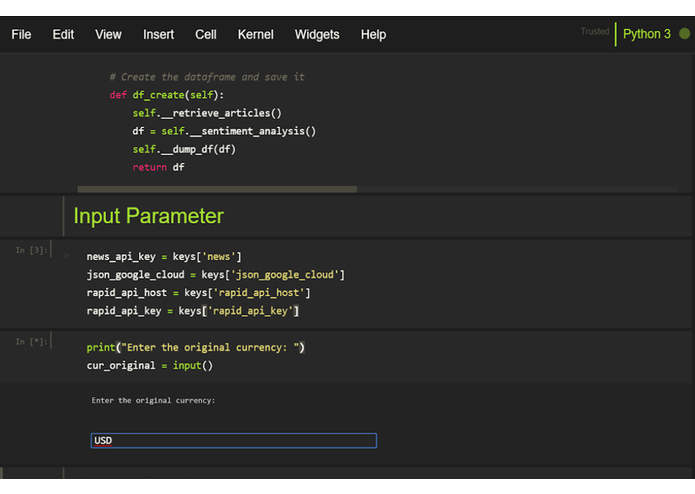Open the File menu
695x494 pixels.
point(21,35)
